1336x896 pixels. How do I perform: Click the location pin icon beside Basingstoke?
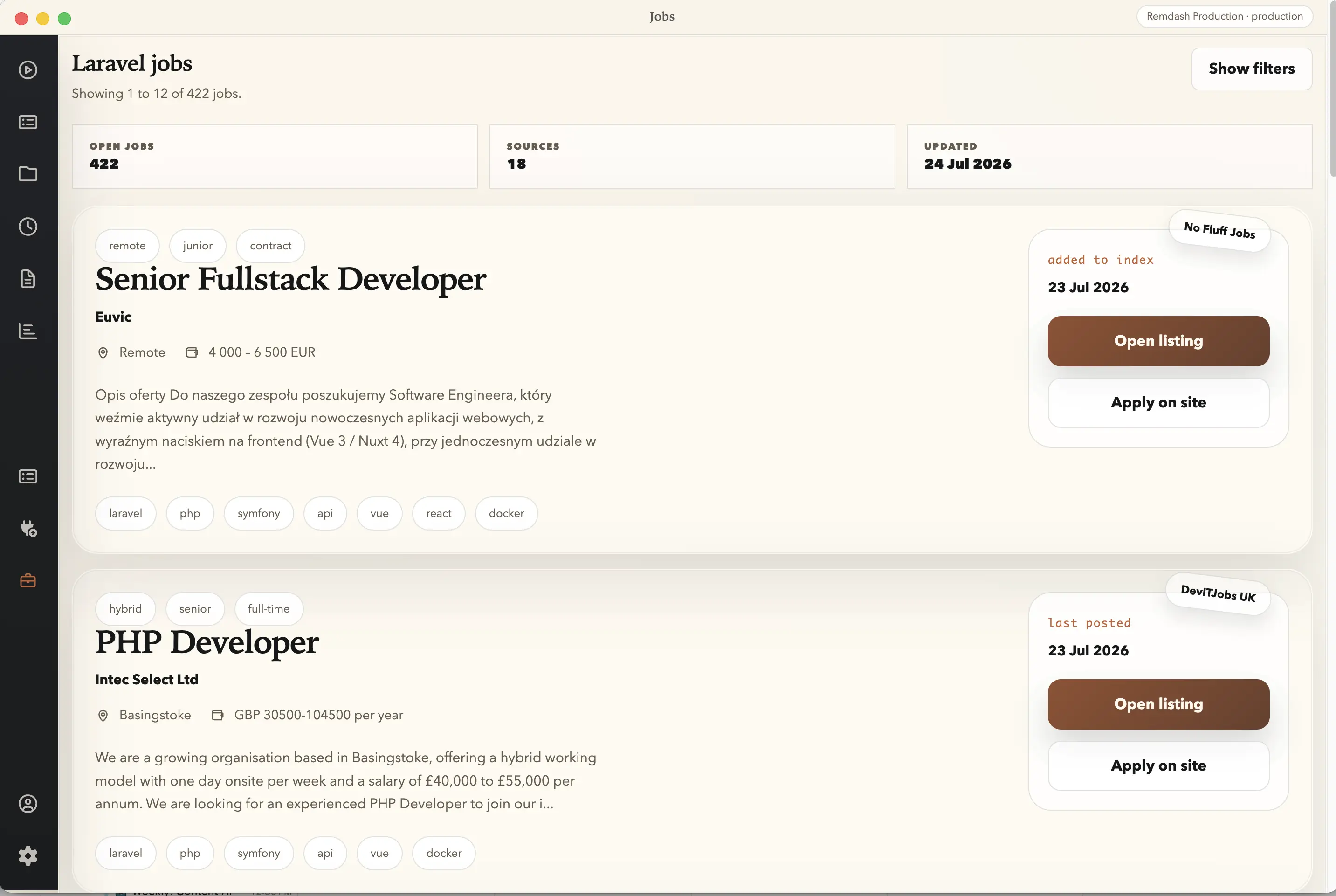coord(103,716)
